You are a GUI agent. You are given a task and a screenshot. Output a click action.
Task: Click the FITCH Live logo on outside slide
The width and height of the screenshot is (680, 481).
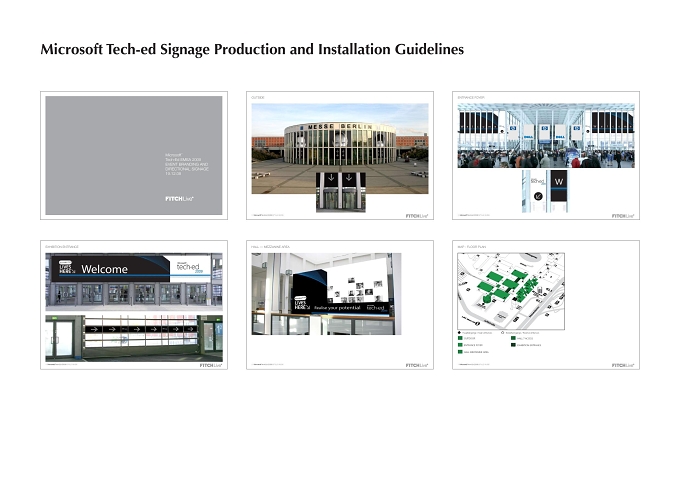[417, 216]
